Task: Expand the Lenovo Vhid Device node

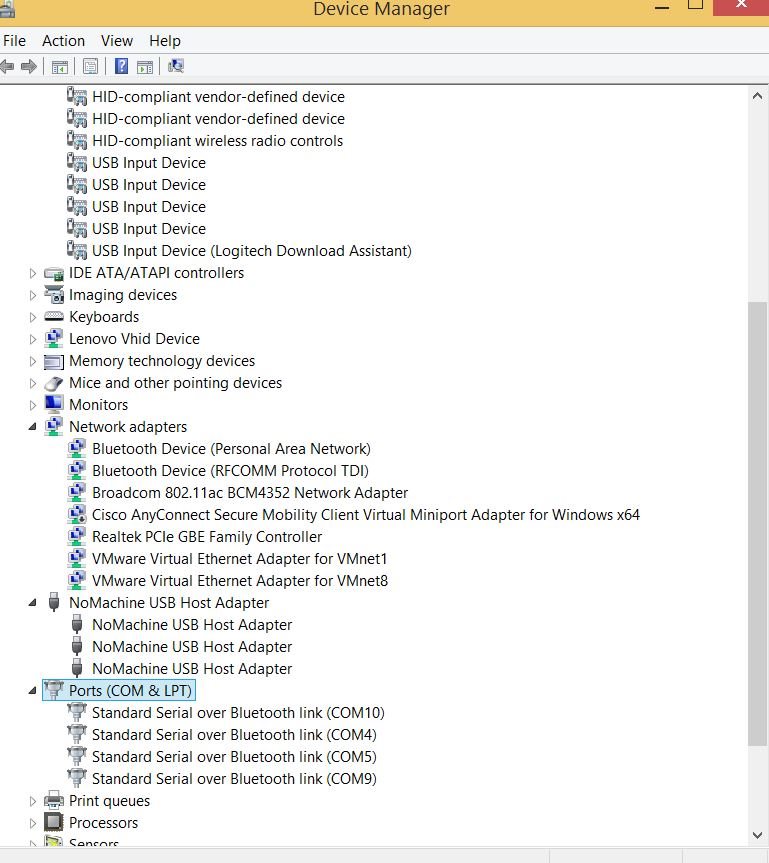Action: click(32, 339)
